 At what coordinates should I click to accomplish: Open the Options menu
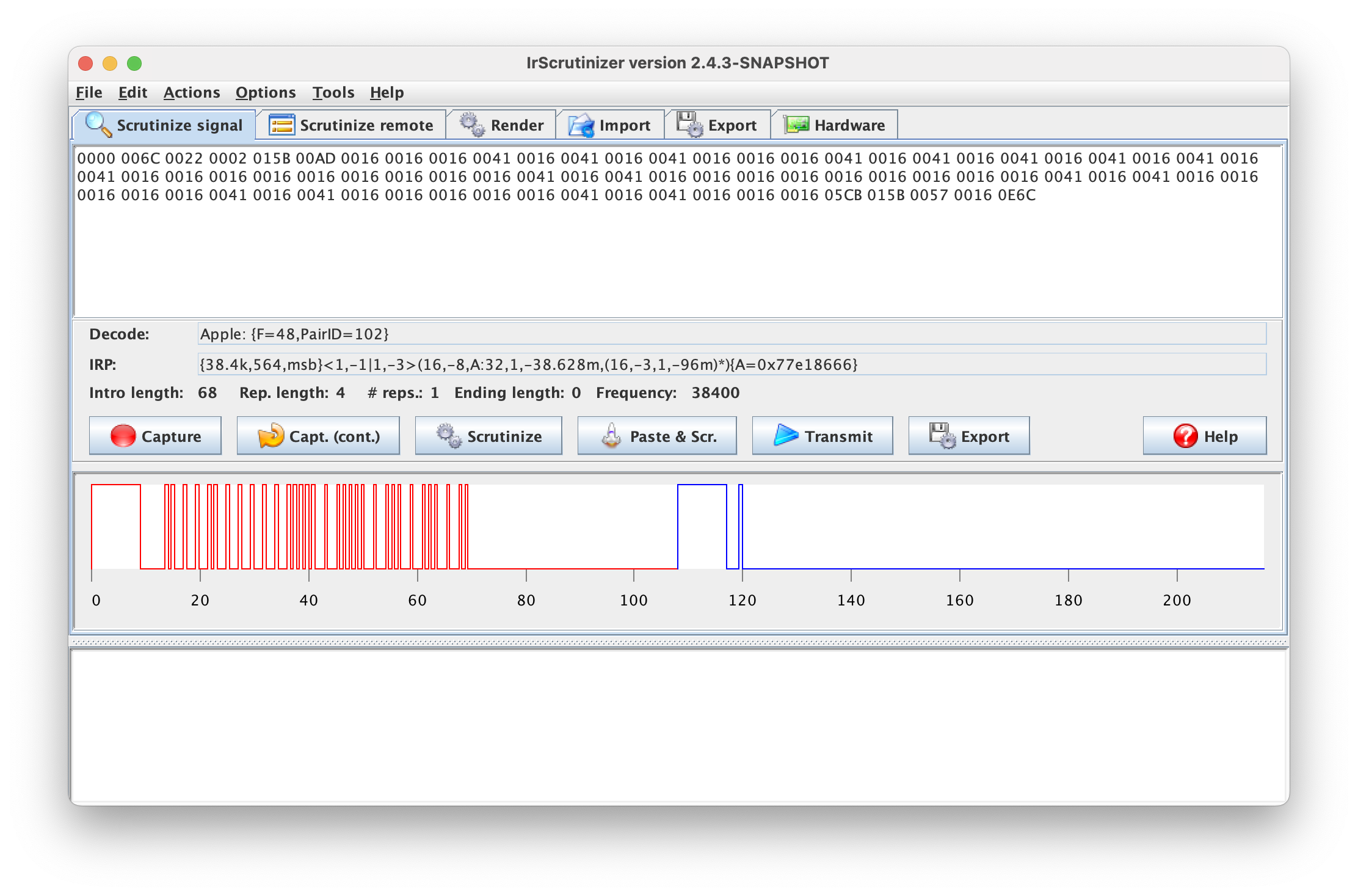click(x=265, y=92)
